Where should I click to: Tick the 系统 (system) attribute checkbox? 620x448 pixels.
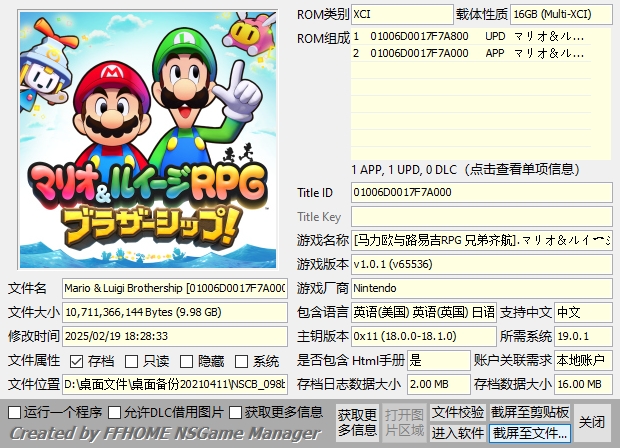pyautogui.click(x=242, y=361)
